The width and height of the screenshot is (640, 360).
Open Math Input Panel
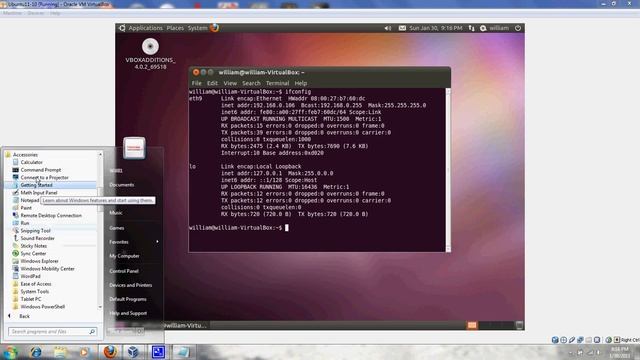click(38, 193)
